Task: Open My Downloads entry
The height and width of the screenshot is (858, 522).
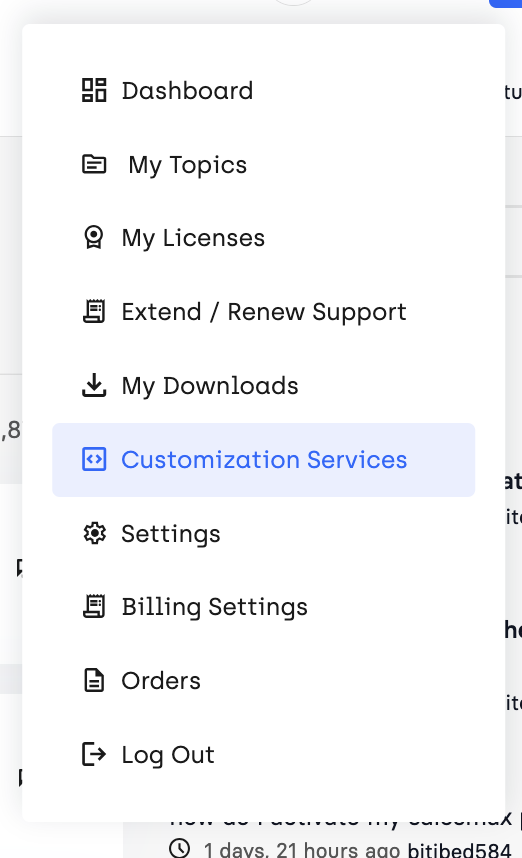Action: coord(264,386)
